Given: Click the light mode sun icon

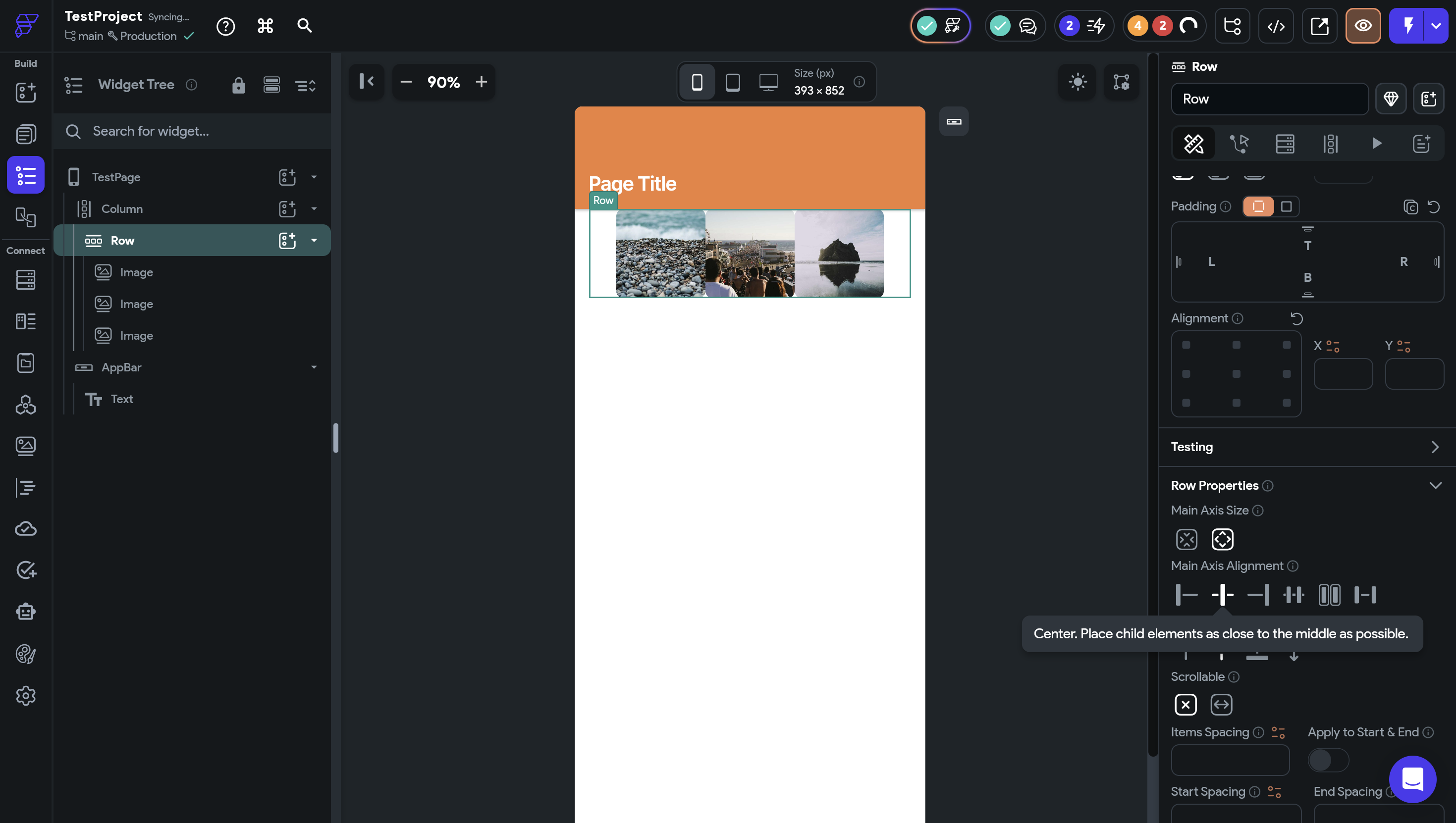Looking at the screenshot, I should [x=1077, y=82].
